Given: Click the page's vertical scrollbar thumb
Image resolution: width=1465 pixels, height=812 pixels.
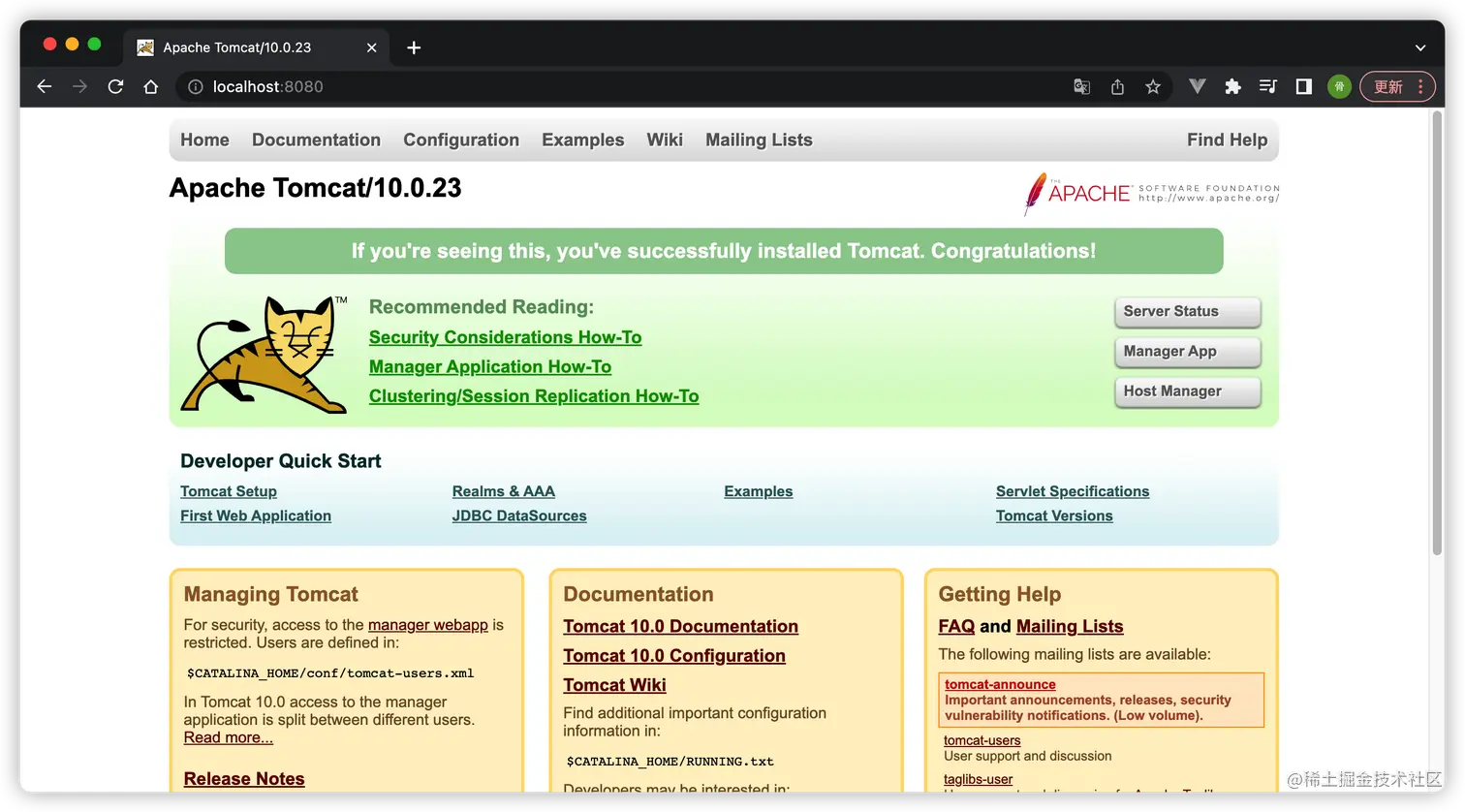Looking at the screenshot, I should coord(1437,333).
